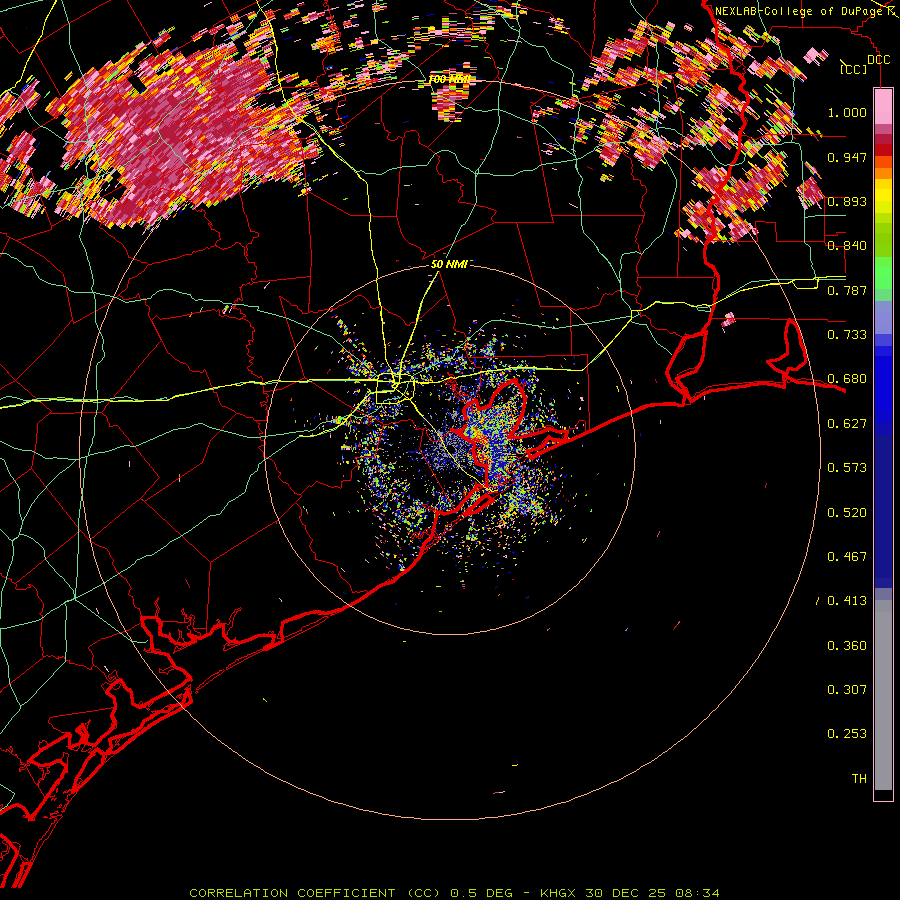The height and width of the screenshot is (900, 900).
Task: Click the 0.573 scale value
Action: click(847, 468)
